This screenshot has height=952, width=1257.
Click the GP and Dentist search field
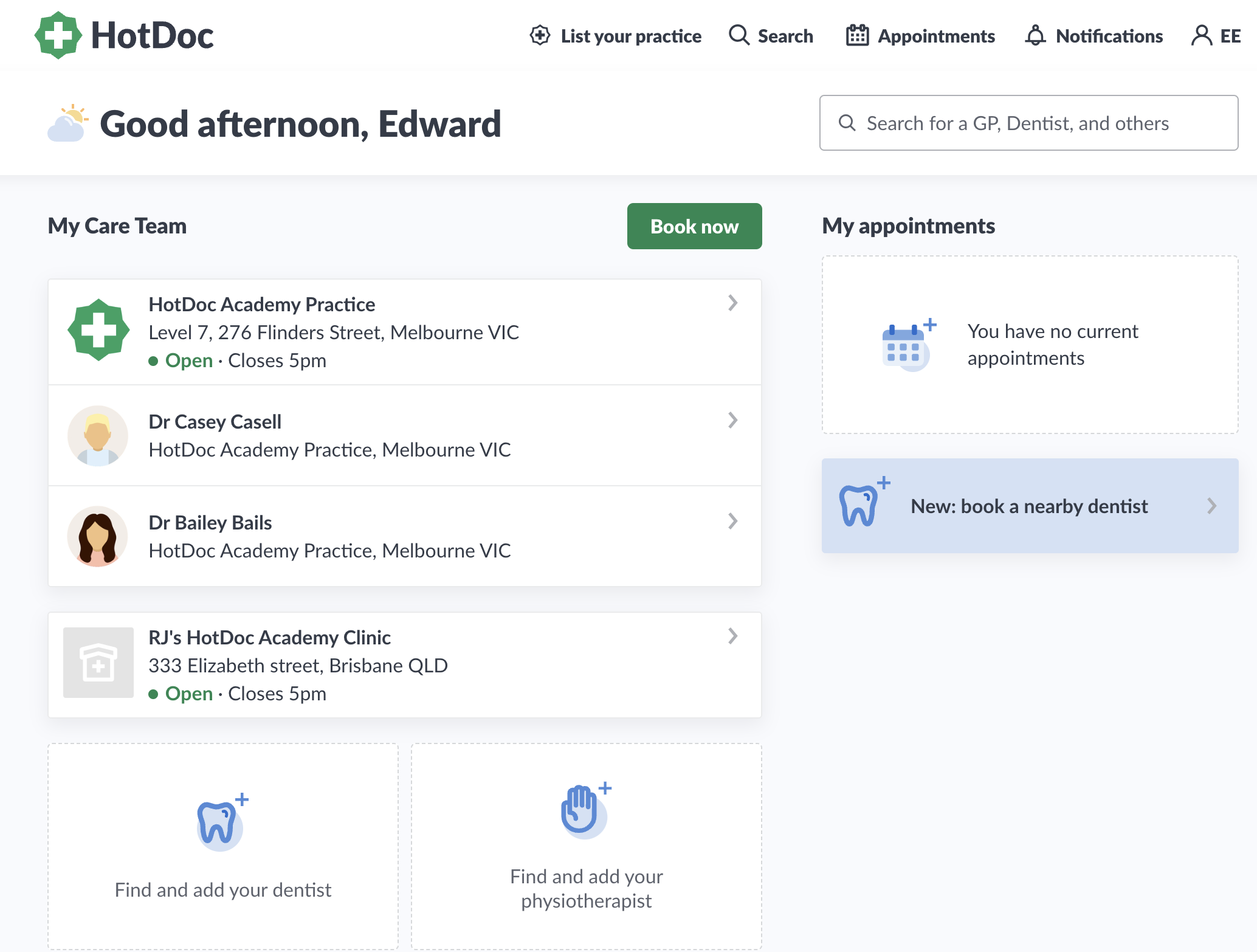(1028, 123)
